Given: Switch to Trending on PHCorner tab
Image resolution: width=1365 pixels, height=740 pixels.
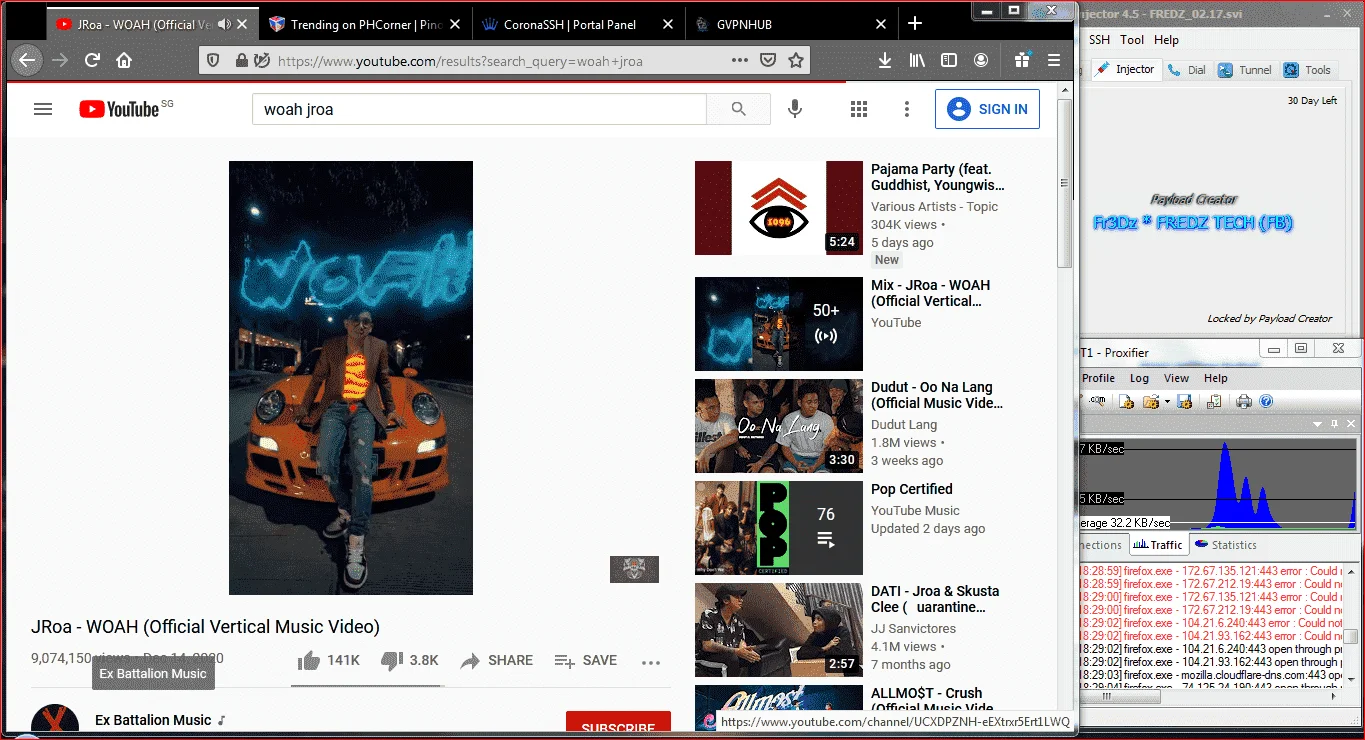Looking at the screenshot, I should tap(354, 24).
